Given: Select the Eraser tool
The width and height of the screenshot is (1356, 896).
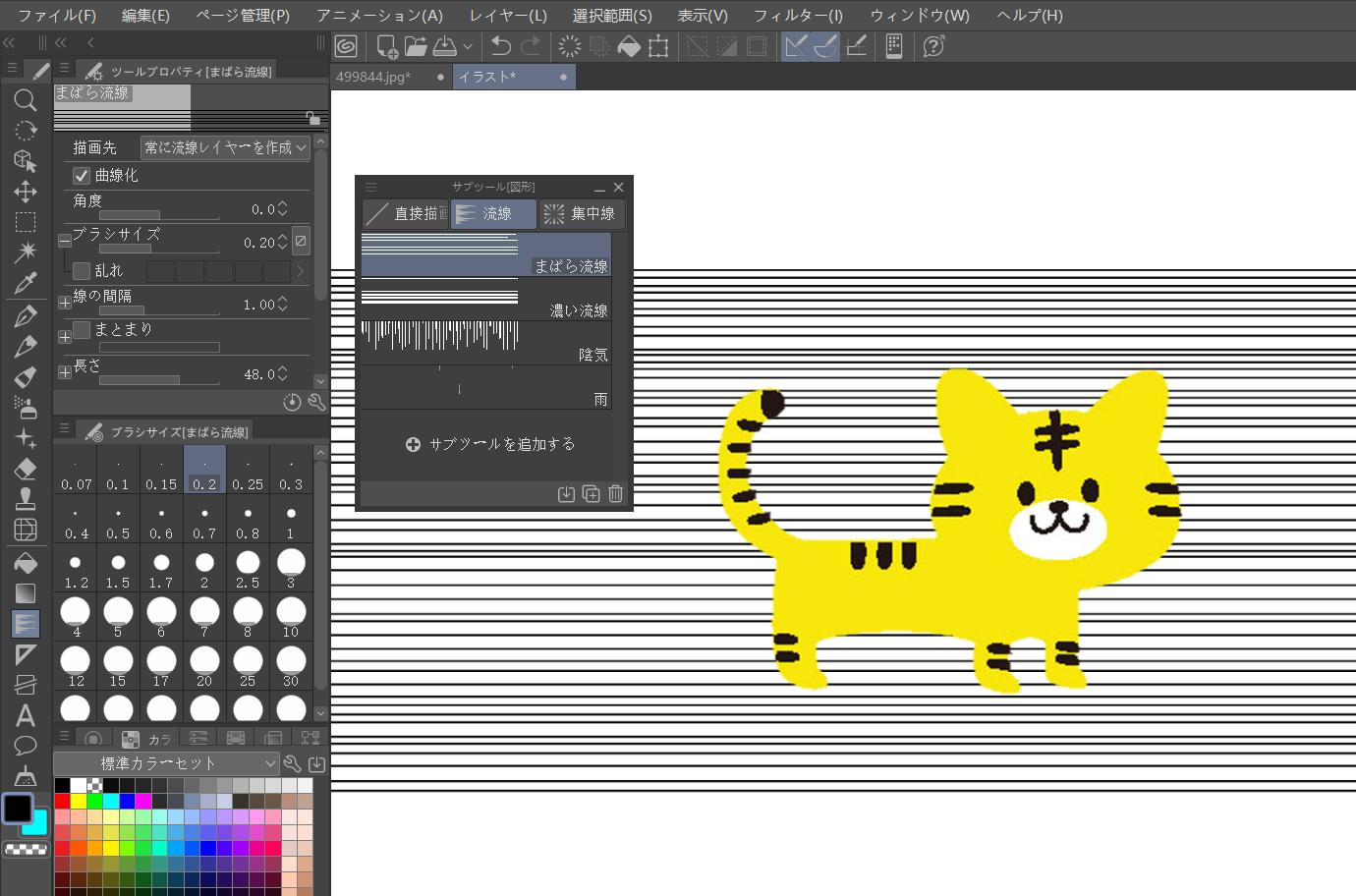Looking at the screenshot, I should click(x=26, y=470).
